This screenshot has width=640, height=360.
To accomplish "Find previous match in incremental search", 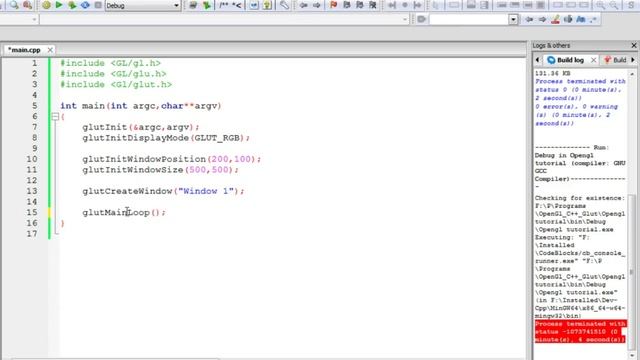I will pyautogui.click(x=529, y=19).
